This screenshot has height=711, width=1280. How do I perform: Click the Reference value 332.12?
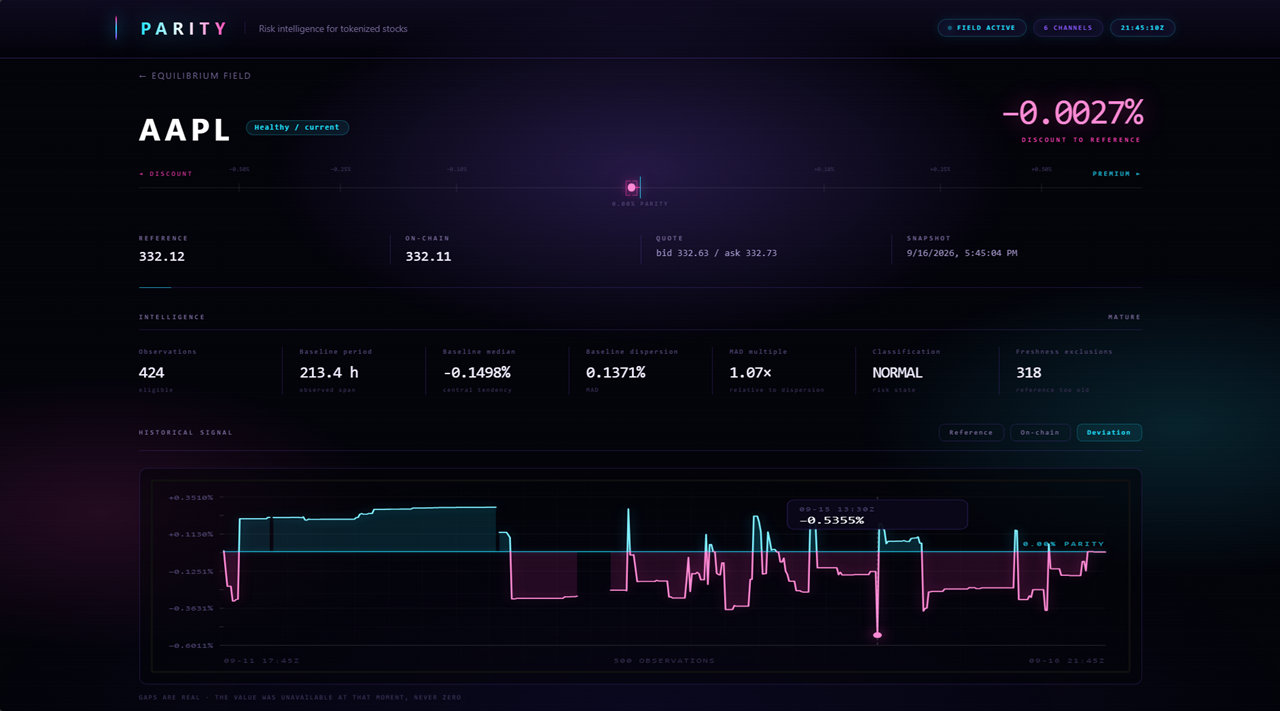point(162,257)
